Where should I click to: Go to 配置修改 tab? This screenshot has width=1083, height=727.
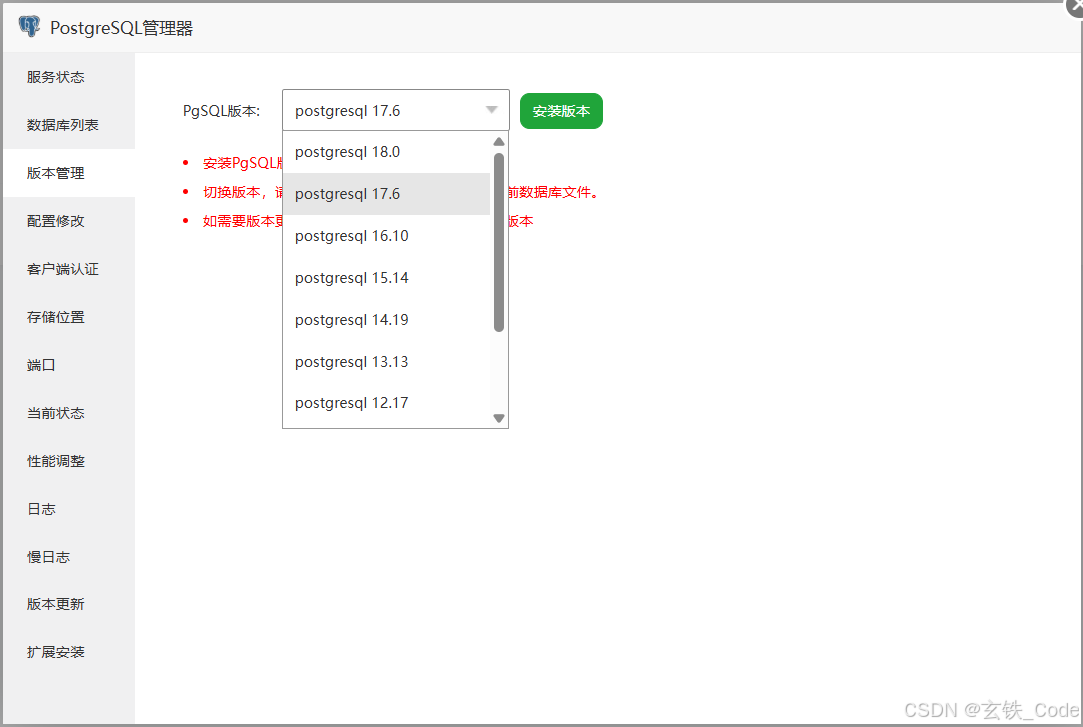click(68, 221)
